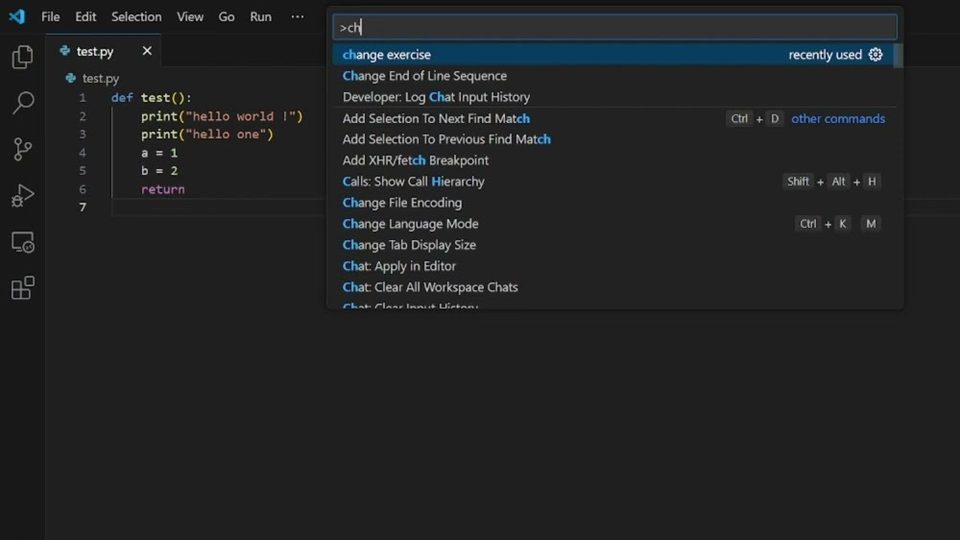The width and height of the screenshot is (960, 540).
Task: Click the def test(): code line
Action: 151,98
